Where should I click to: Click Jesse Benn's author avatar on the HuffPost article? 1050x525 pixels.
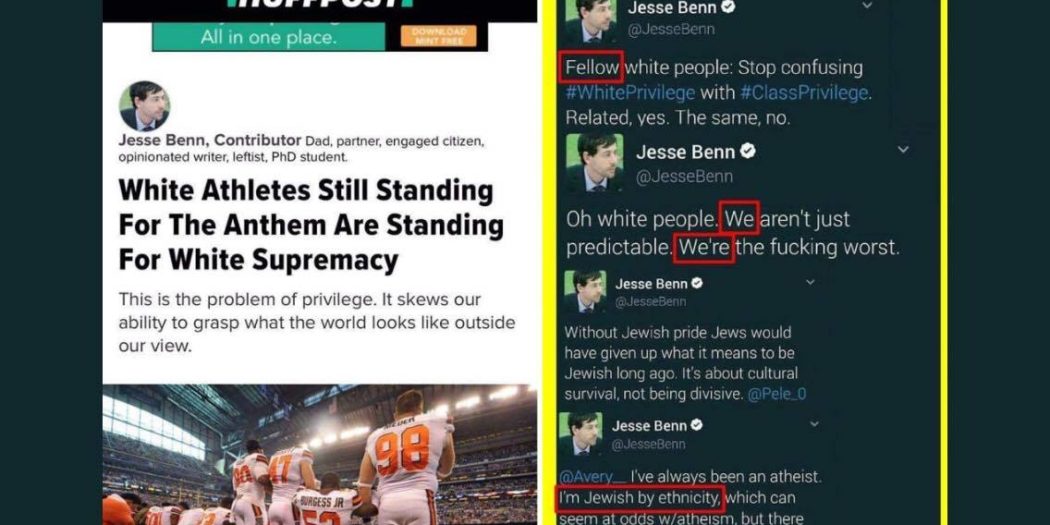(144, 106)
